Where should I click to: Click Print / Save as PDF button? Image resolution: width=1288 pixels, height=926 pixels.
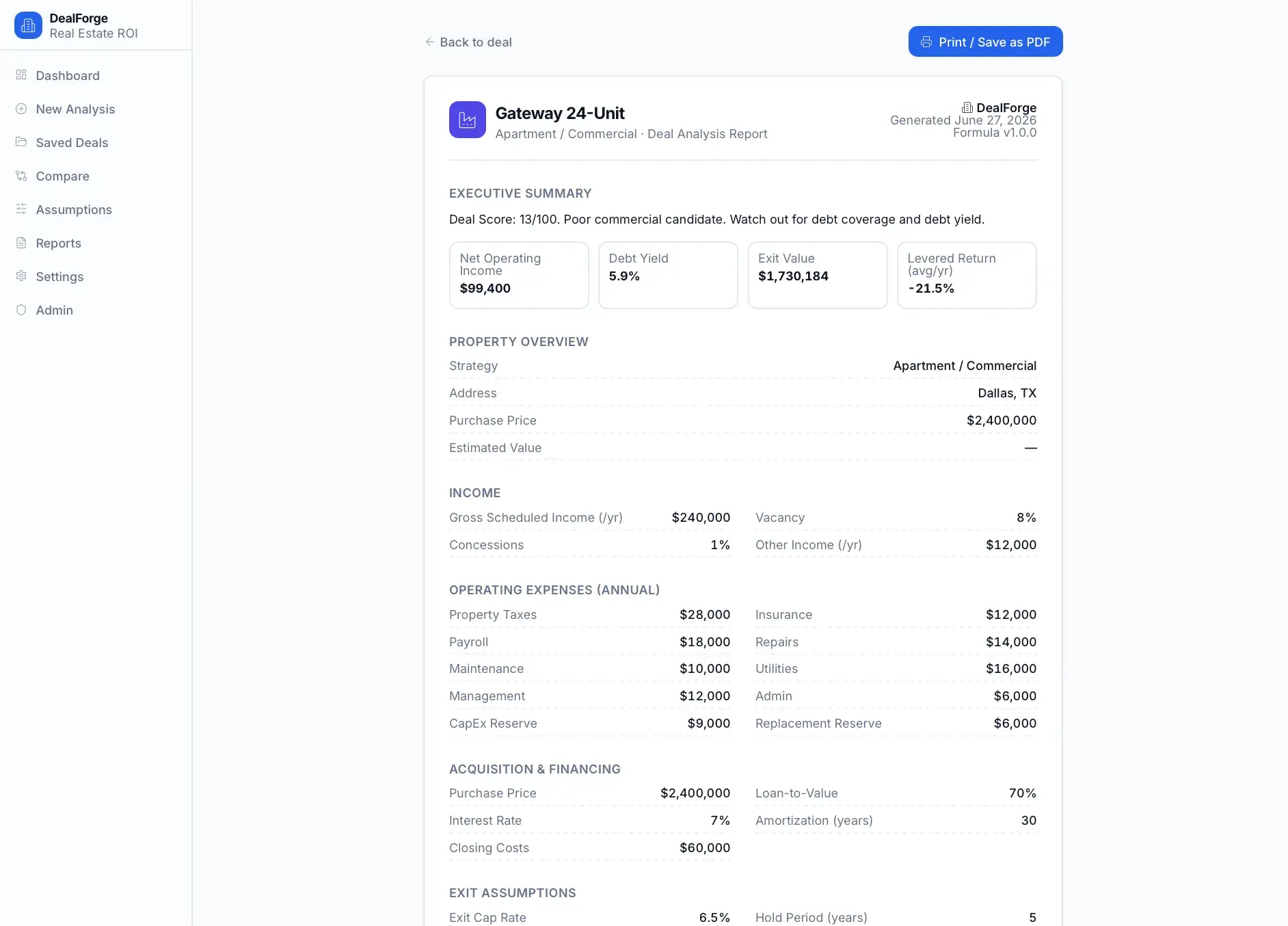[985, 42]
